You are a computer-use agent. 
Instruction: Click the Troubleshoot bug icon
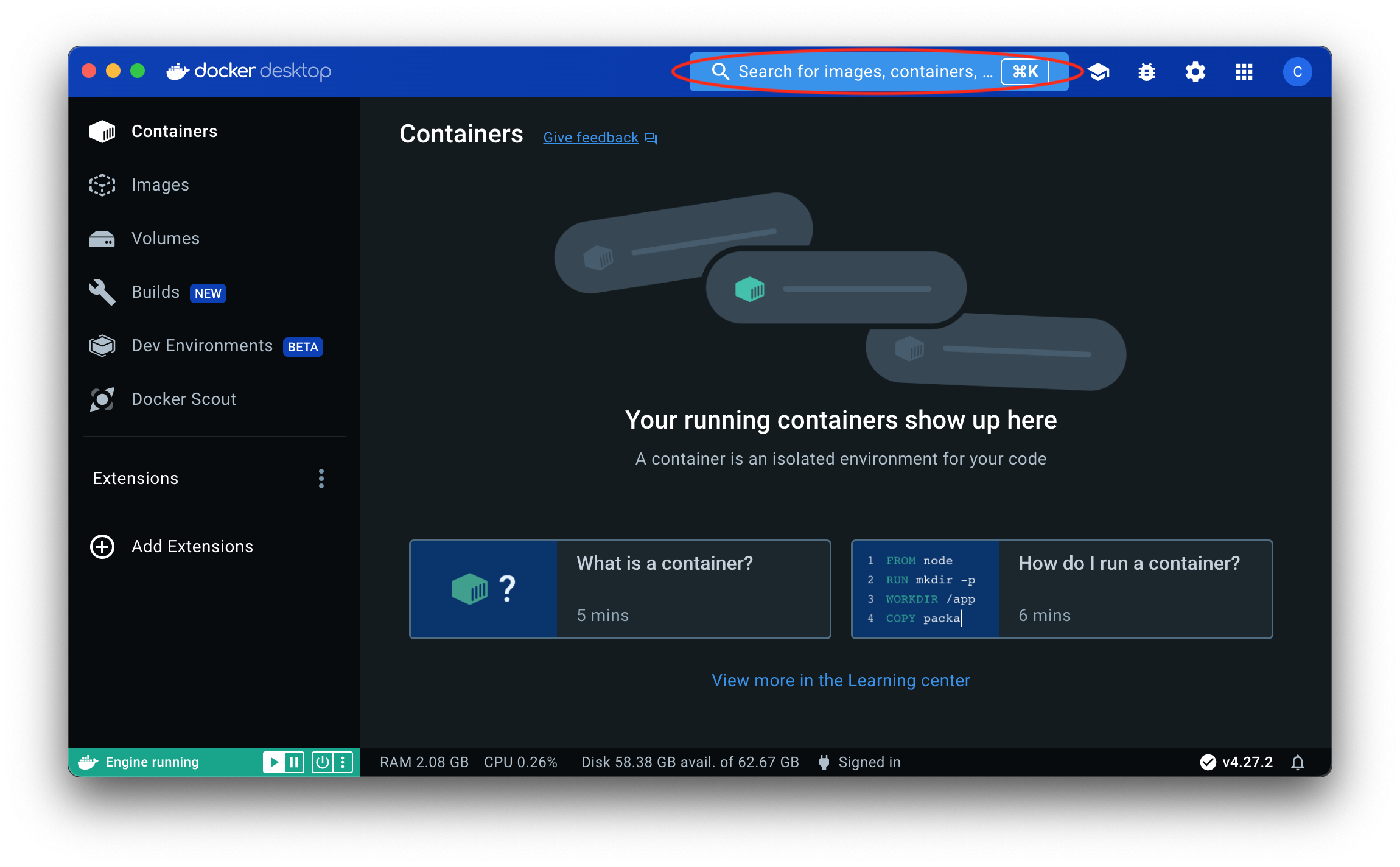[1147, 72]
